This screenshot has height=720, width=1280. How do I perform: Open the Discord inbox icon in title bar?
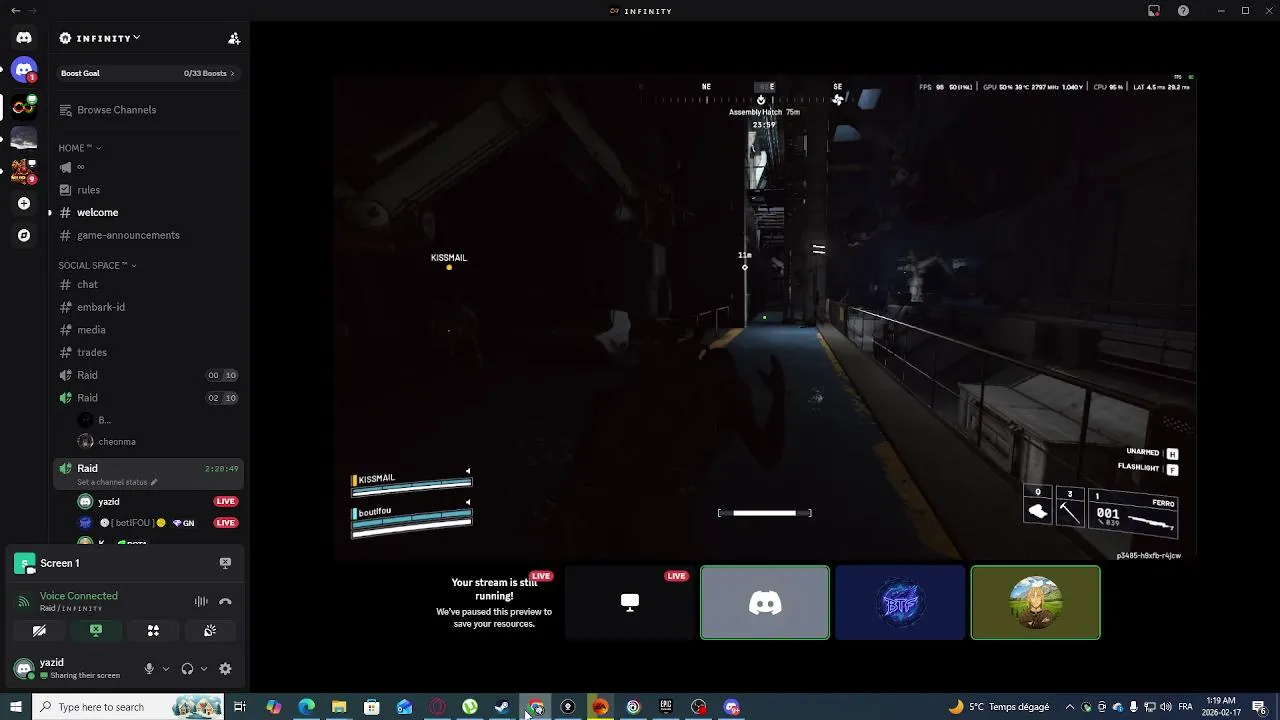[1154, 11]
